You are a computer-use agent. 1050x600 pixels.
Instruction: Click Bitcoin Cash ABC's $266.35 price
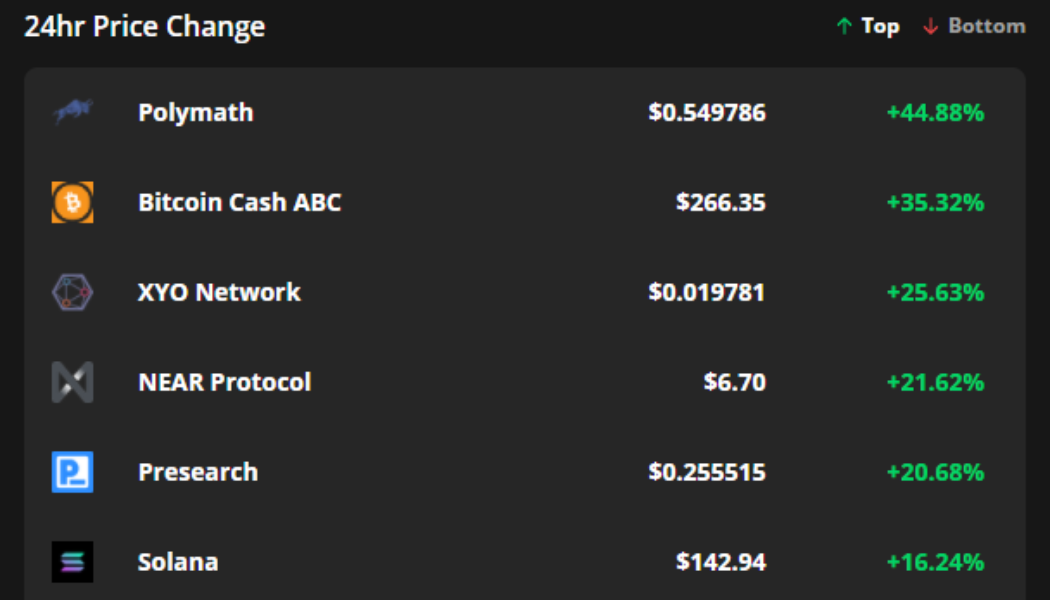pyautogui.click(x=720, y=202)
